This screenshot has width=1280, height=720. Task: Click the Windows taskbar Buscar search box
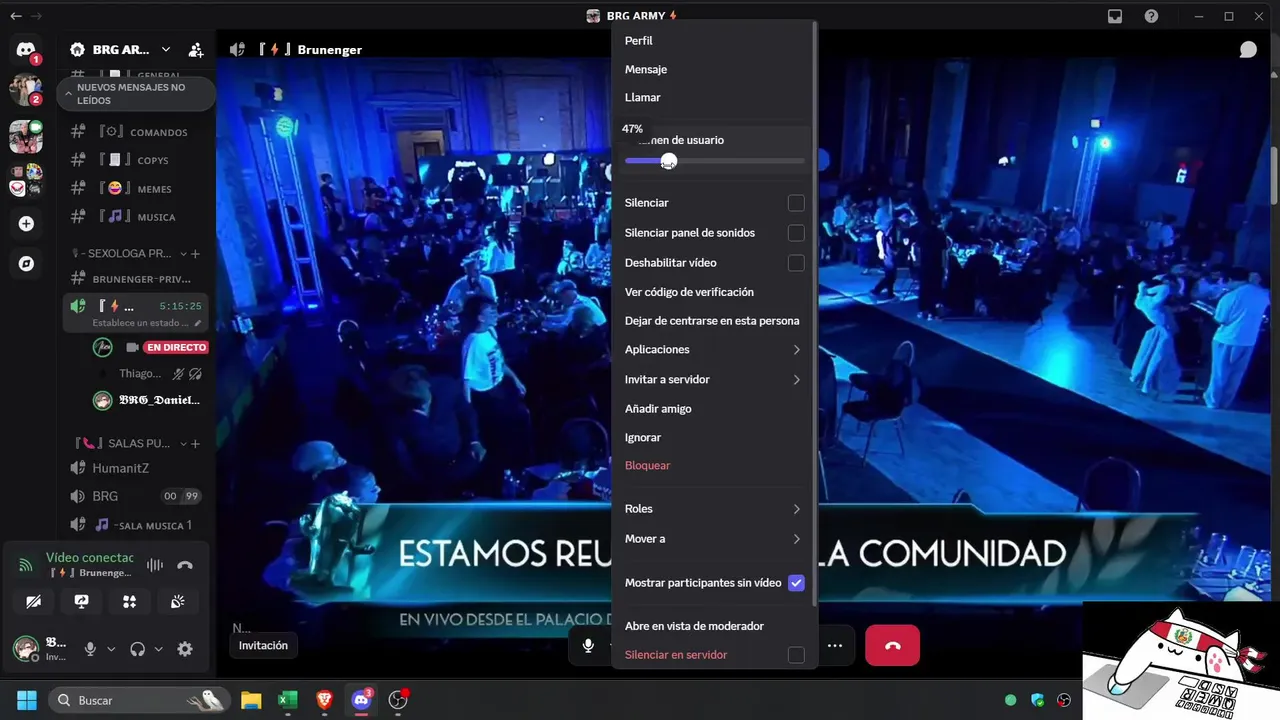point(138,700)
